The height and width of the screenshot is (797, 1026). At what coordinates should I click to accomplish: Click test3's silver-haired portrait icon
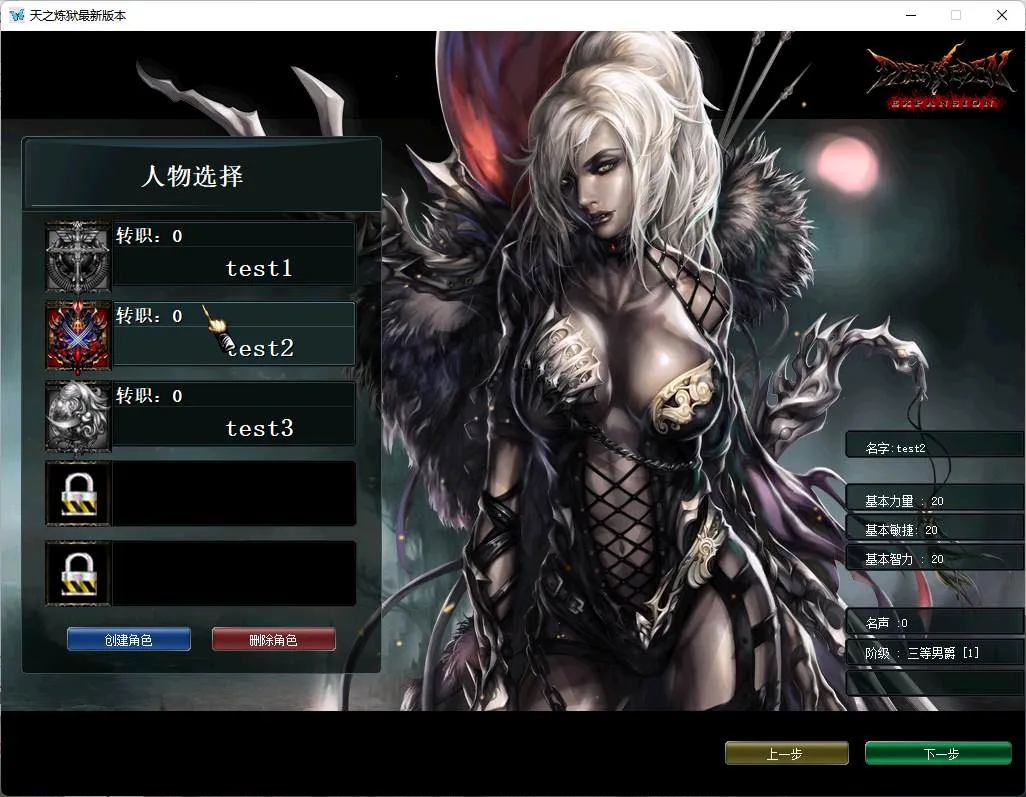78,416
